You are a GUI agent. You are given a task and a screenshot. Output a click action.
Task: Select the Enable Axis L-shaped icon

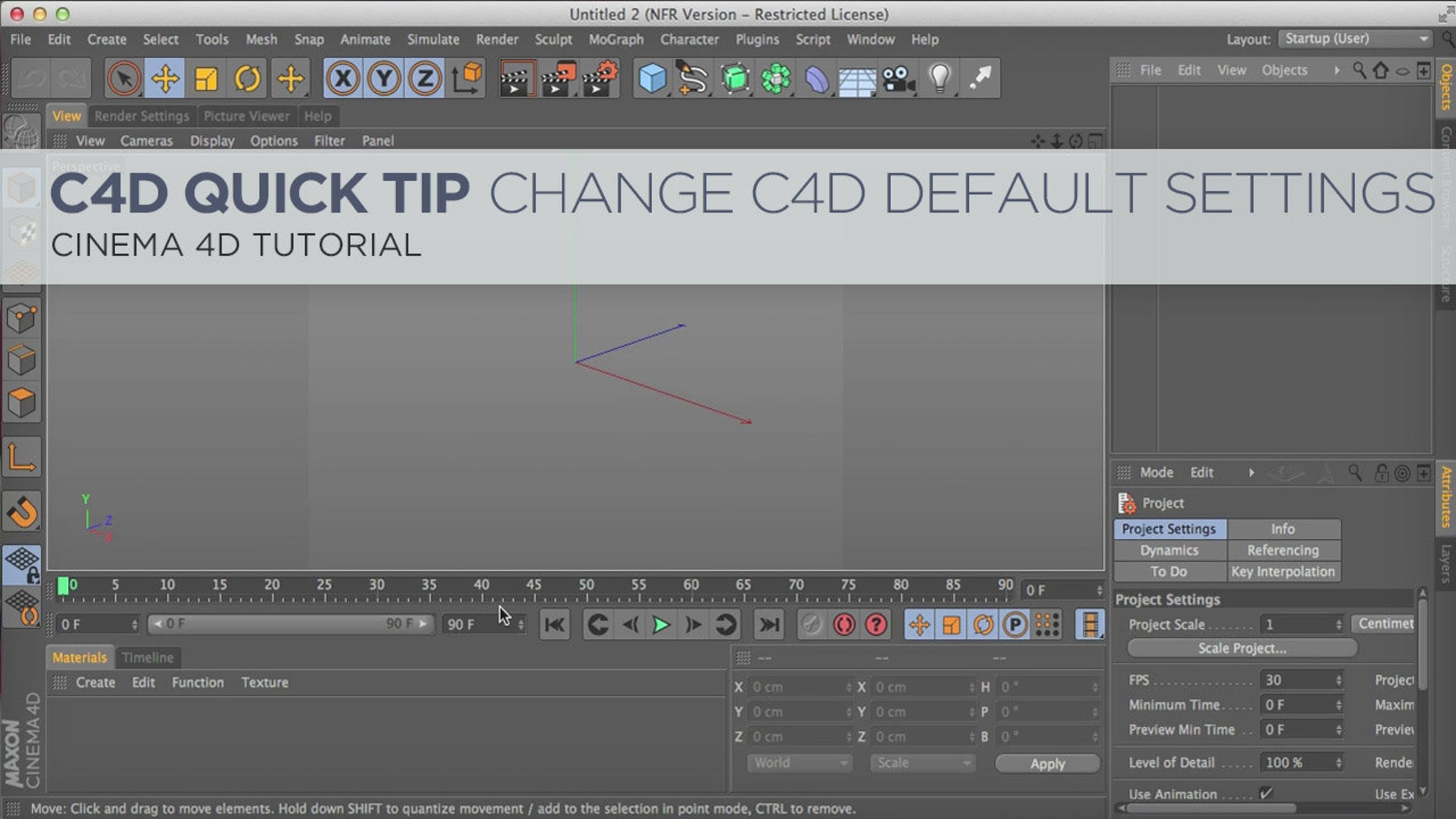tap(22, 457)
